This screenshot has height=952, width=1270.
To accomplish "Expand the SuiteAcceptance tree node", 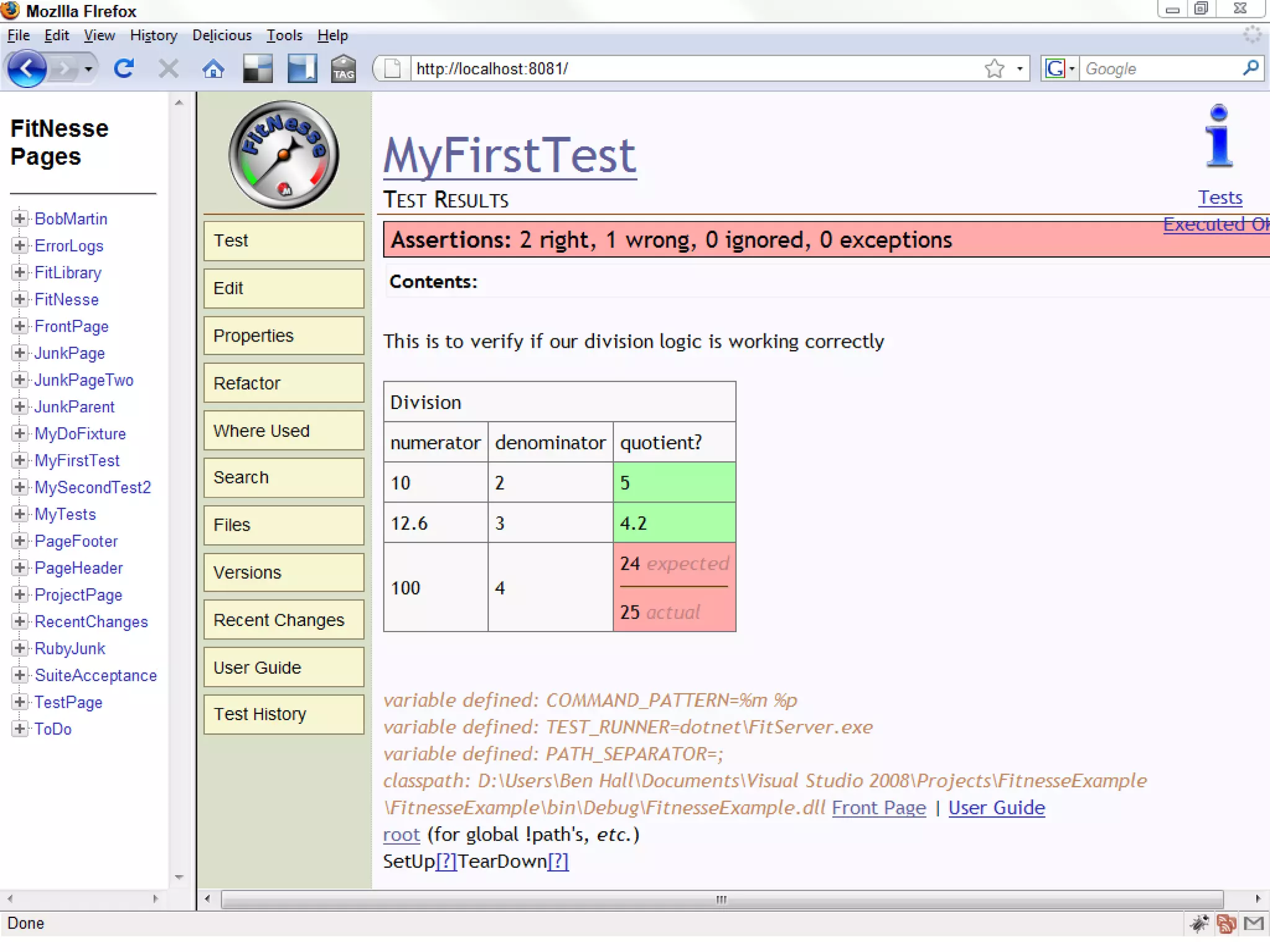I will click(19, 675).
